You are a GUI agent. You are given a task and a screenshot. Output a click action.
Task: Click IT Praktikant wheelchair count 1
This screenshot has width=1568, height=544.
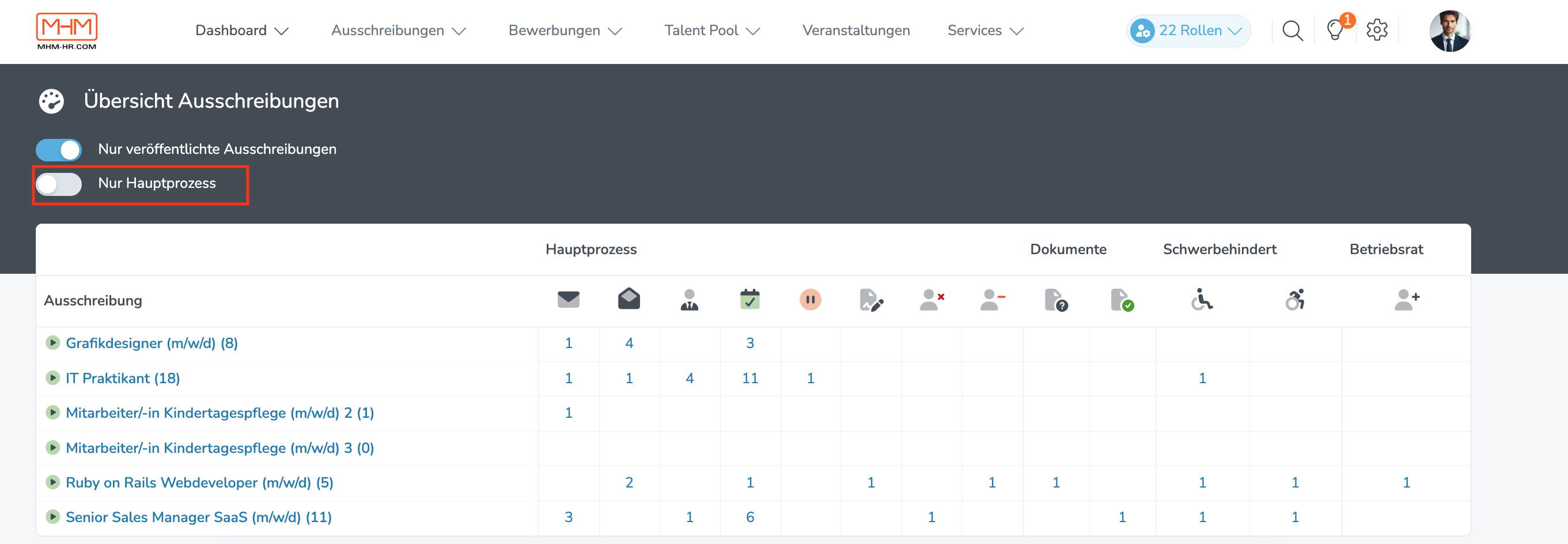[1202, 379]
